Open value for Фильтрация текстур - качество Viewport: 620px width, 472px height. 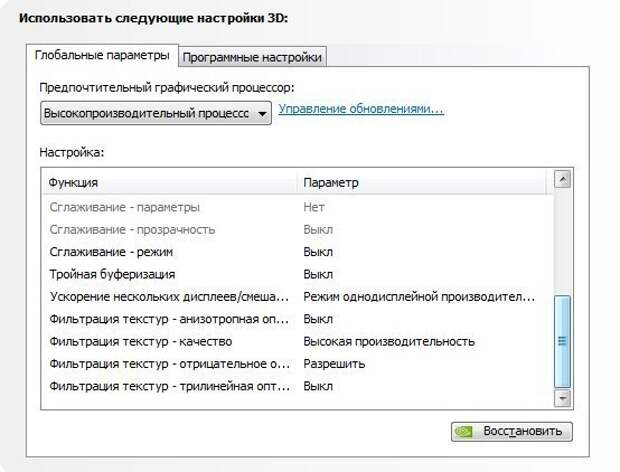click(389, 341)
